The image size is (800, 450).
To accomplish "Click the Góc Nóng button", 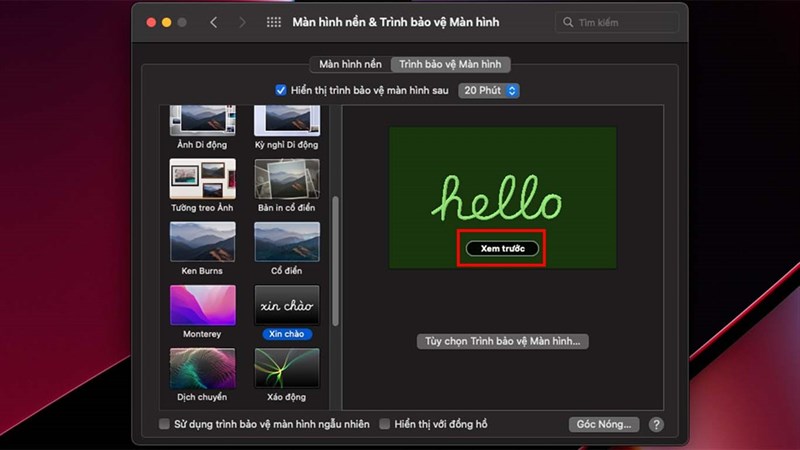I will point(603,424).
